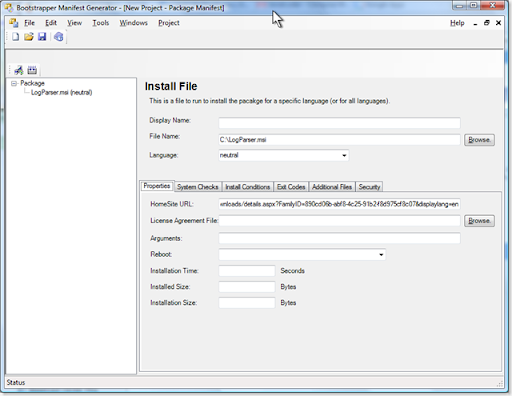The image size is (512, 396).
Task: Switch to the Install Conditions tab
Action: (x=248, y=187)
